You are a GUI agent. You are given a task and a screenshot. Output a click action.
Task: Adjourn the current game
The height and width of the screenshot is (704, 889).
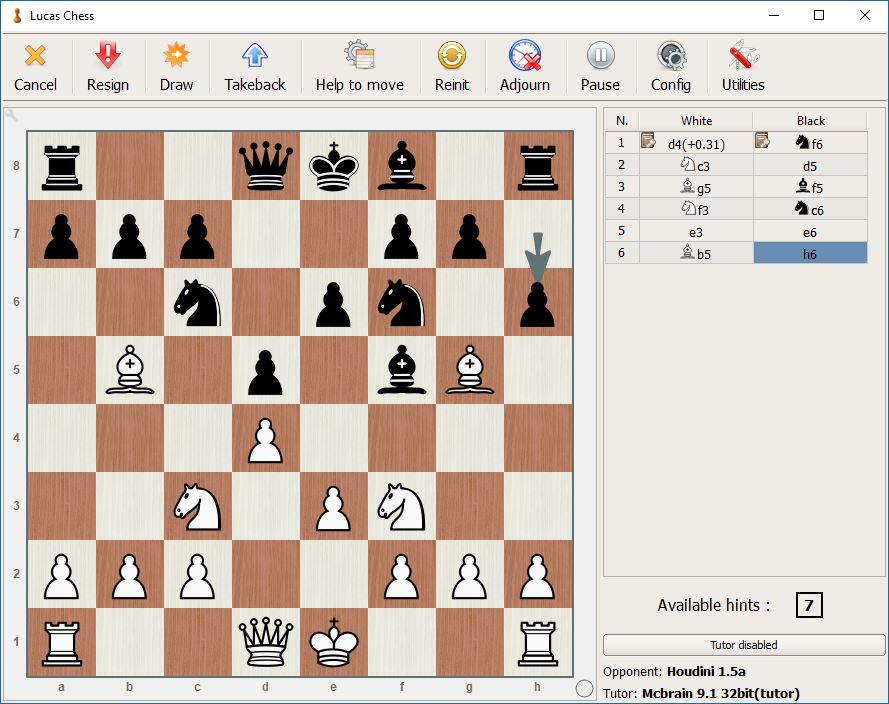[x=524, y=67]
